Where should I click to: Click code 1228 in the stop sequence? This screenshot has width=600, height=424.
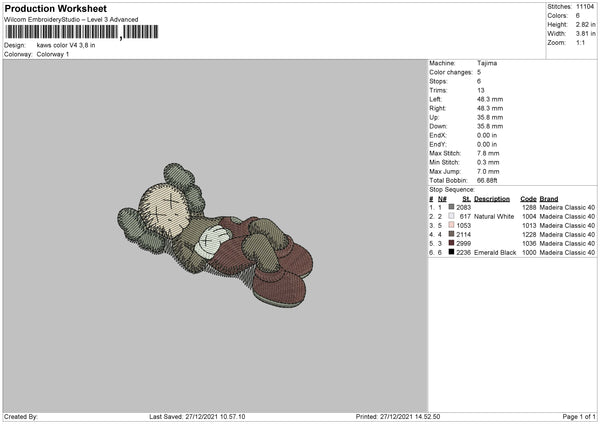(529, 234)
